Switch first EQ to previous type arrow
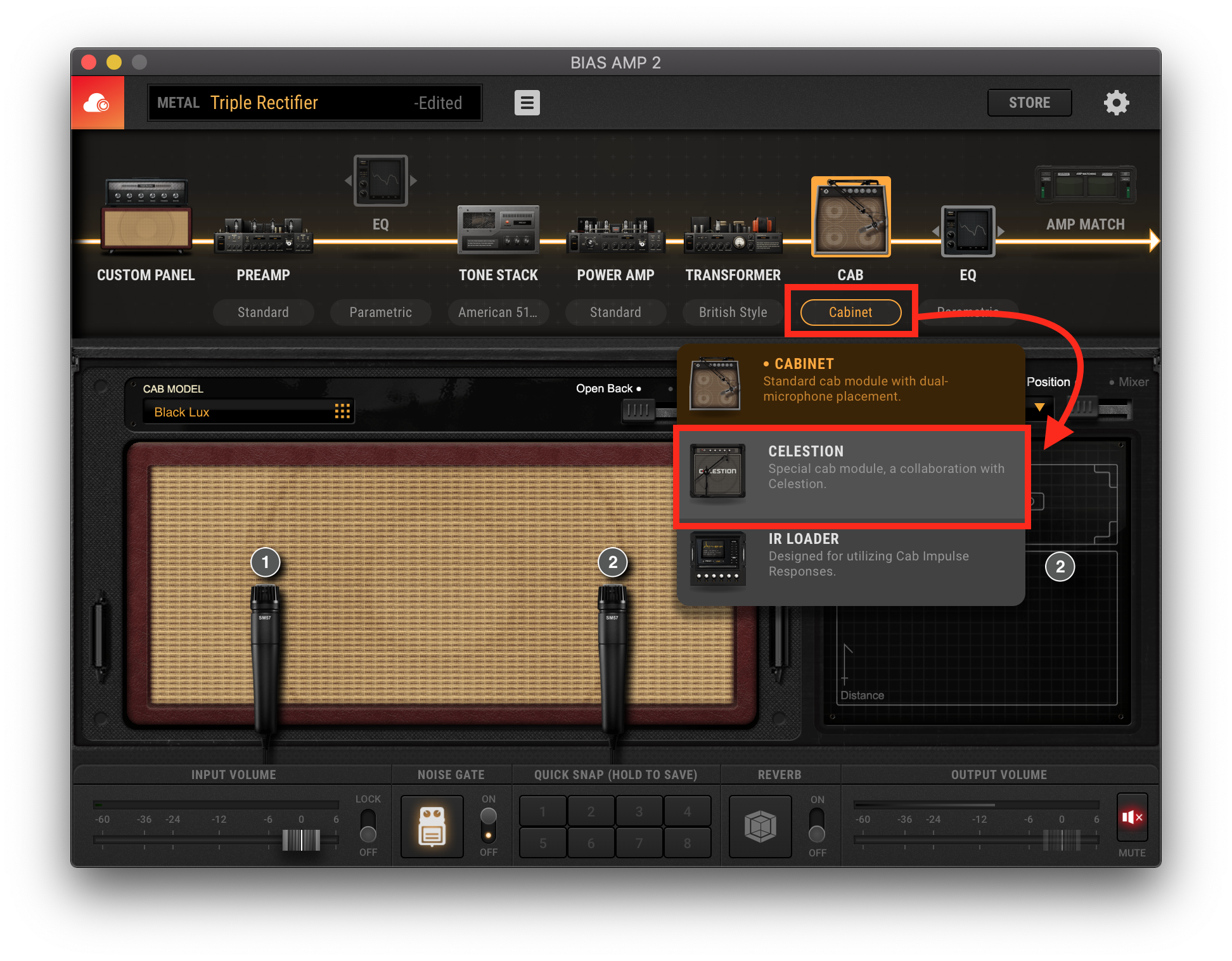The height and width of the screenshot is (961, 1232). click(348, 181)
